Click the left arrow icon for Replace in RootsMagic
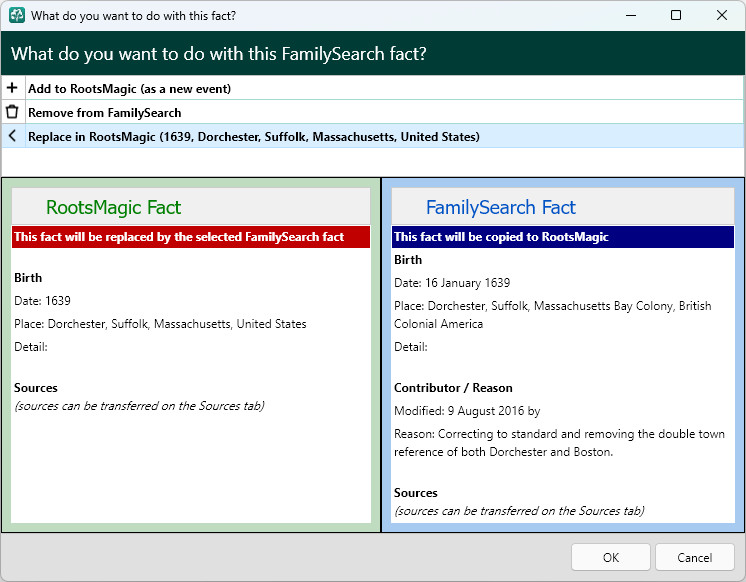 pyautogui.click(x=12, y=136)
